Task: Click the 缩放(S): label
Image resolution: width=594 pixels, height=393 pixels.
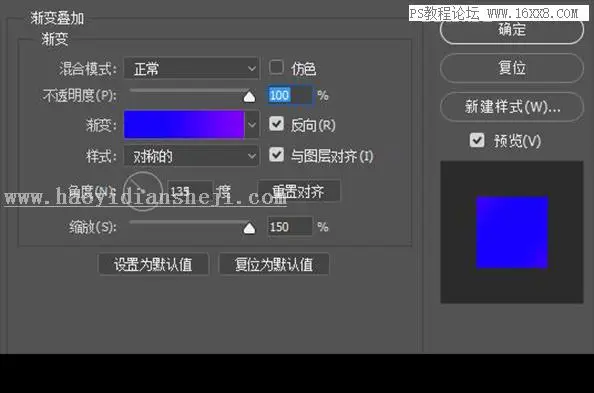Action: (x=93, y=227)
